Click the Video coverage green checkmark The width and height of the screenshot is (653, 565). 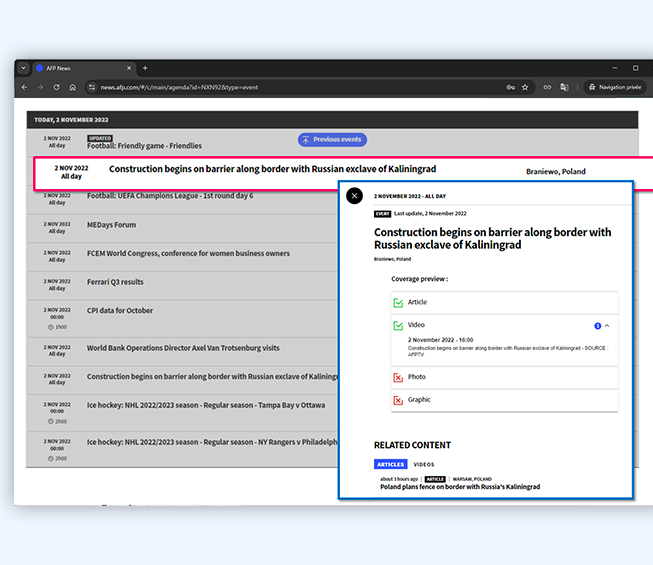(x=397, y=325)
